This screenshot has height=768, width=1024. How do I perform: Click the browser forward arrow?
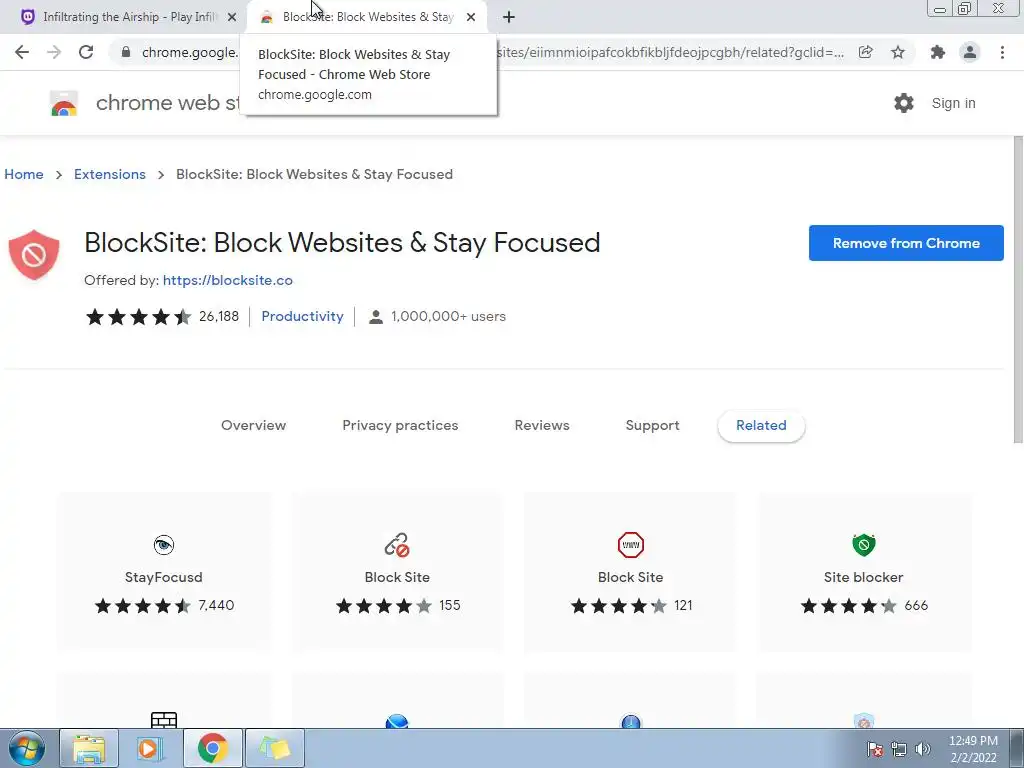[x=54, y=52]
